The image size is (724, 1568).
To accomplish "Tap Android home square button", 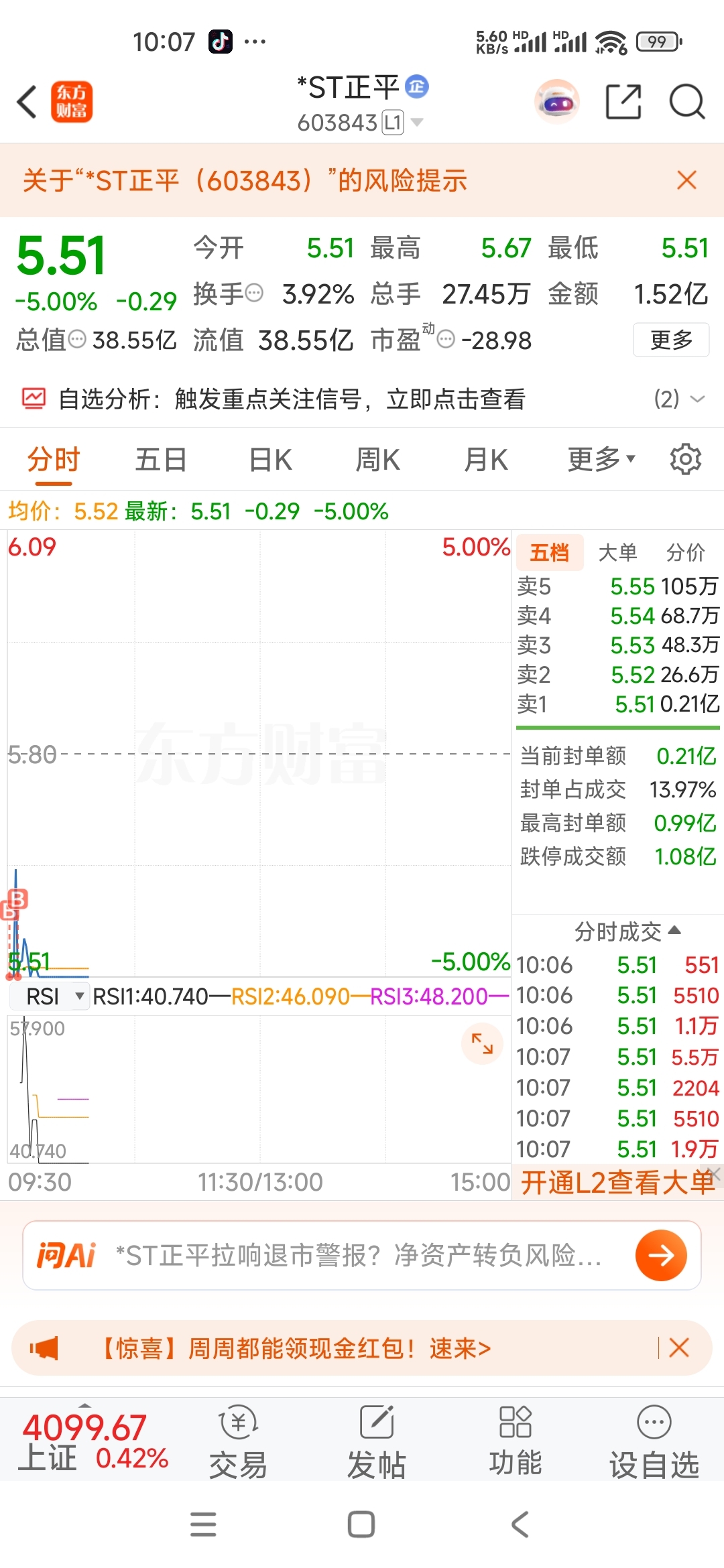I will 361,1524.
